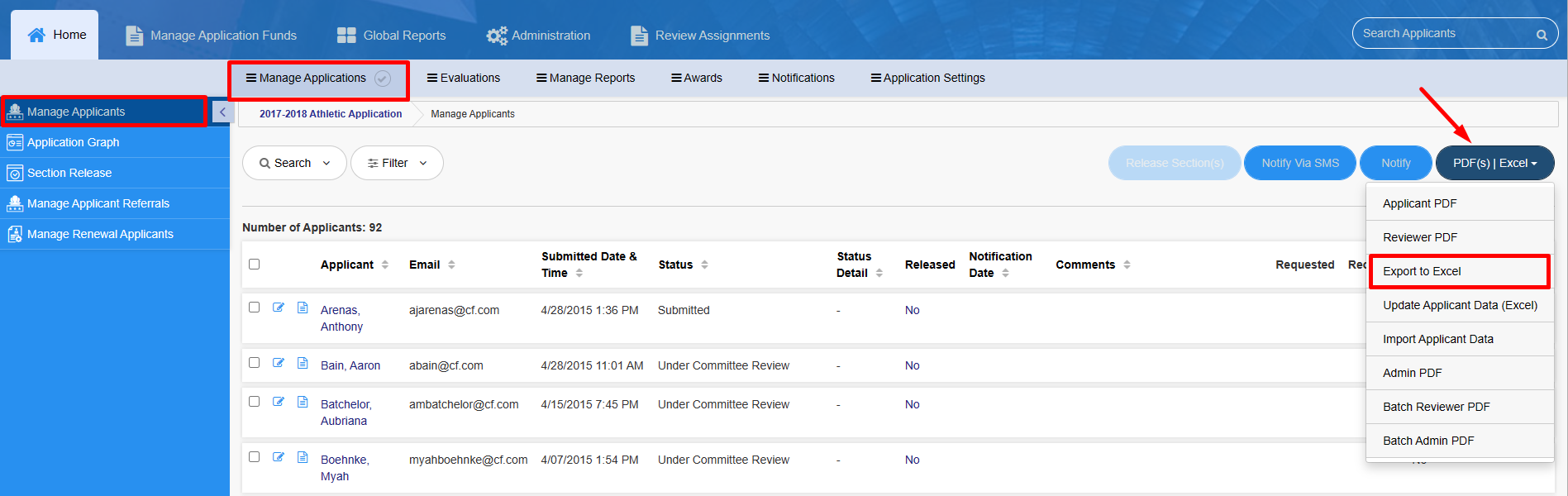Image resolution: width=1568 pixels, height=496 pixels.
Task: Toggle the select-all applicants checkbox
Action: [255, 265]
